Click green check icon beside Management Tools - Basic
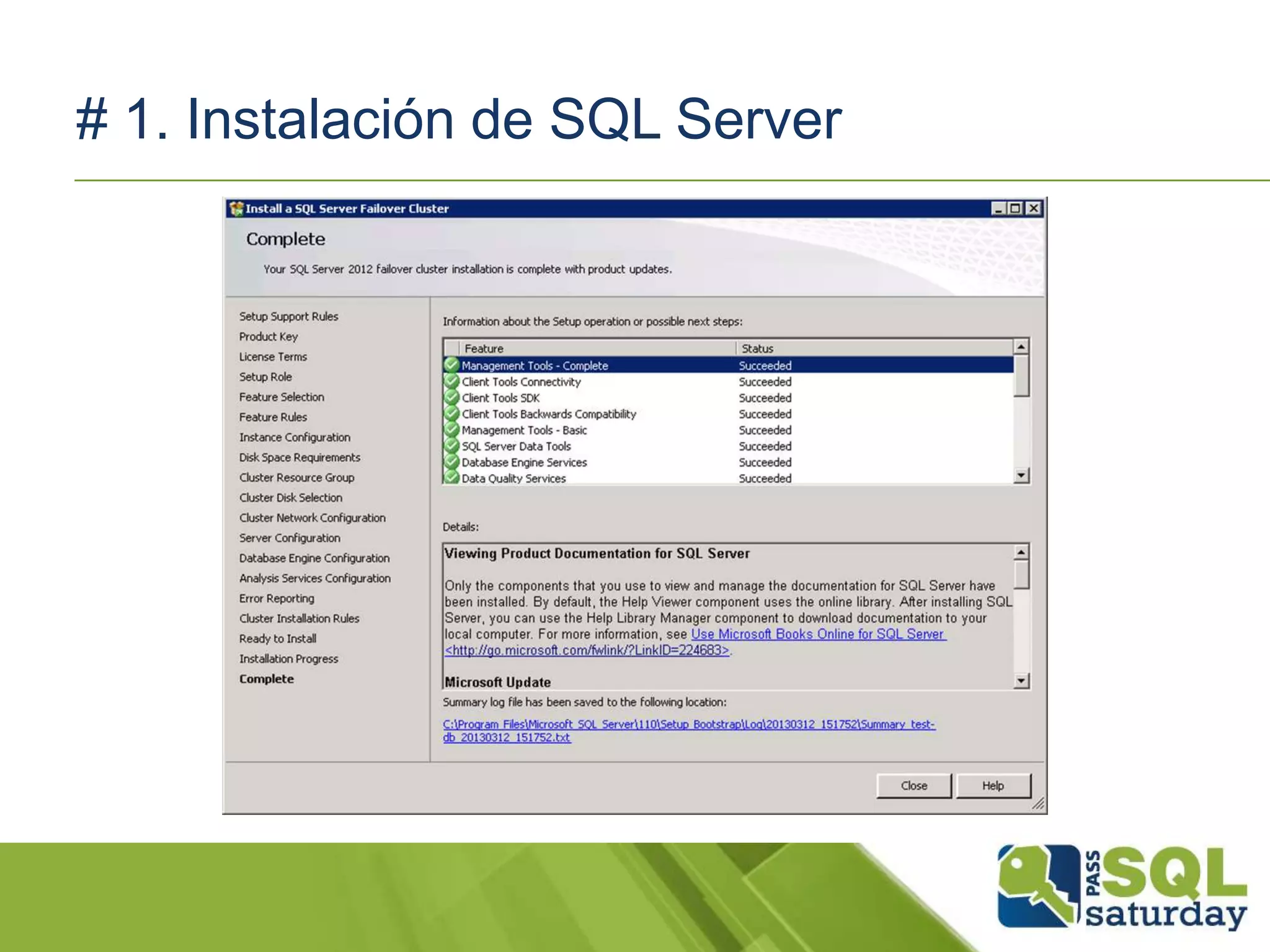The image size is (1270, 952). coord(452,429)
